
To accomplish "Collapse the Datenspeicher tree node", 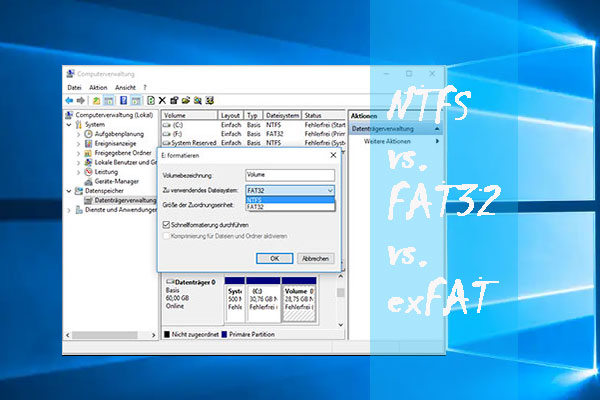I will tap(70, 189).
